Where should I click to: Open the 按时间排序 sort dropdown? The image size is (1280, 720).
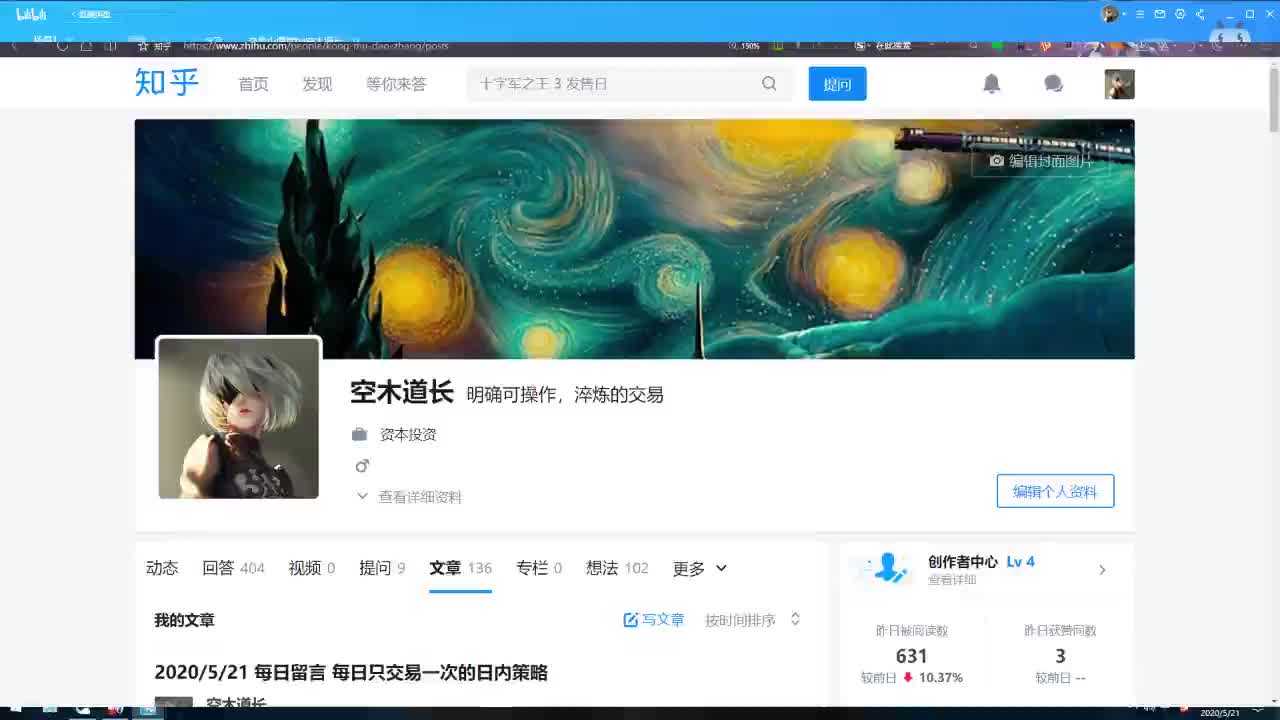click(x=752, y=620)
